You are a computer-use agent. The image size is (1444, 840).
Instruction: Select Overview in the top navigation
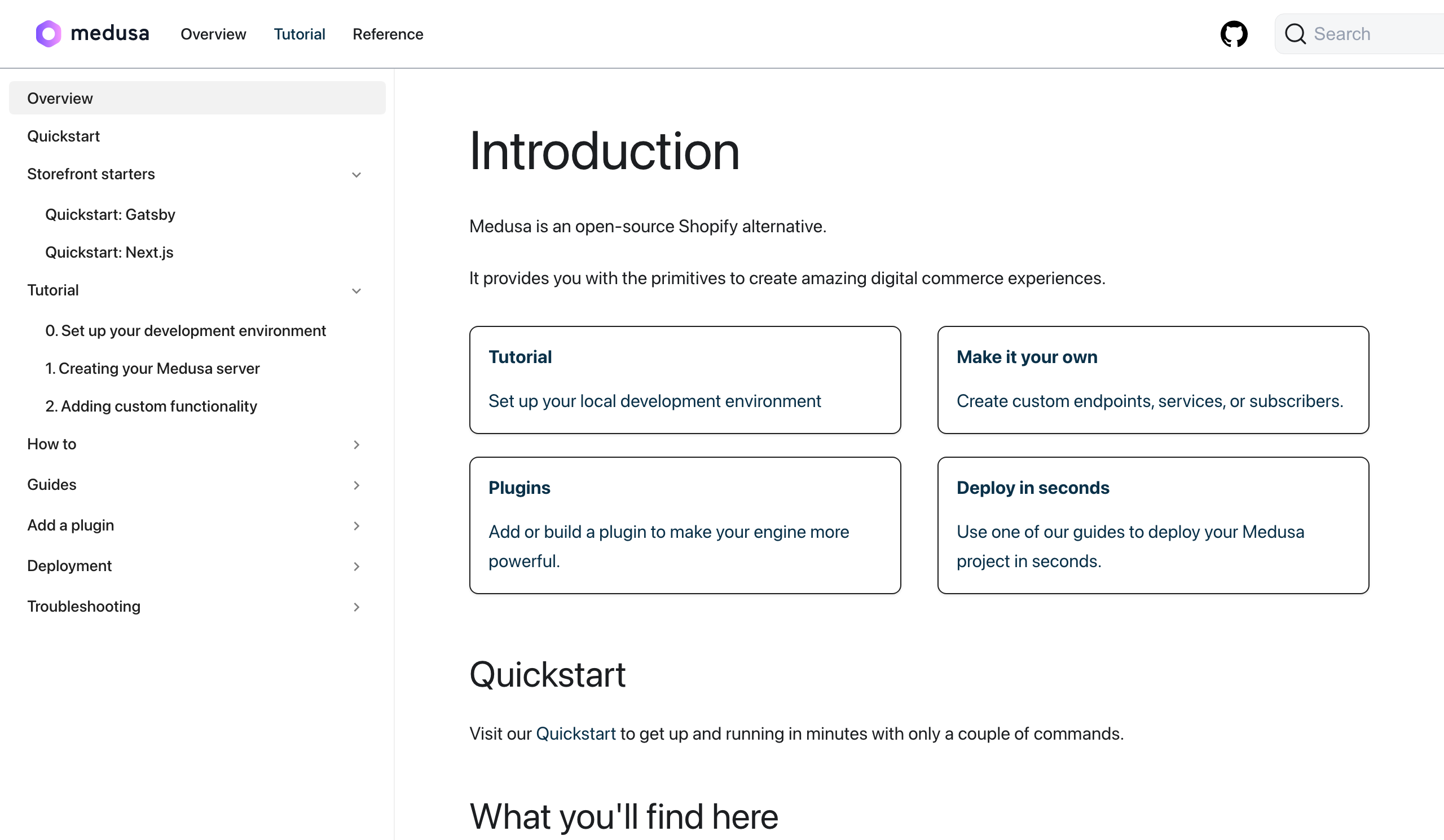pyautogui.click(x=213, y=34)
